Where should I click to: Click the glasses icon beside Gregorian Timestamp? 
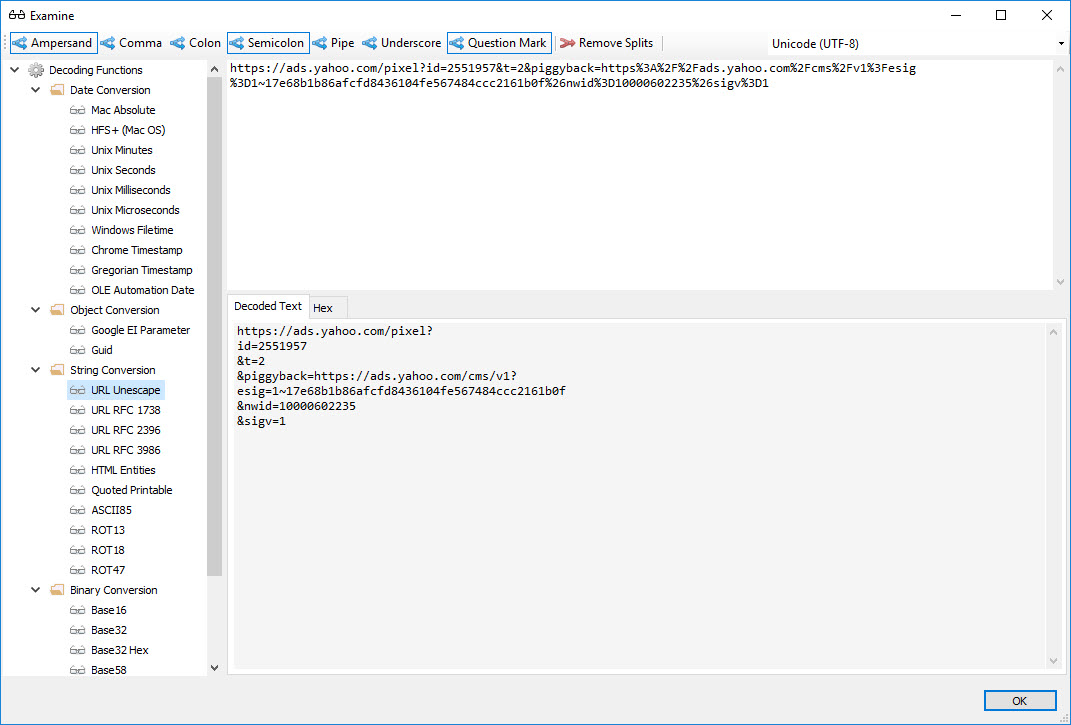[78, 270]
